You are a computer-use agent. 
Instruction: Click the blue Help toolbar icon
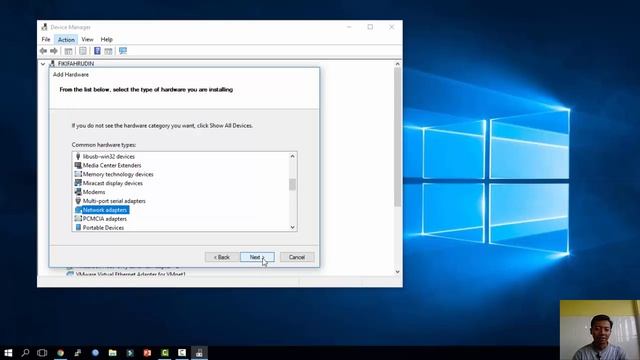[97, 51]
